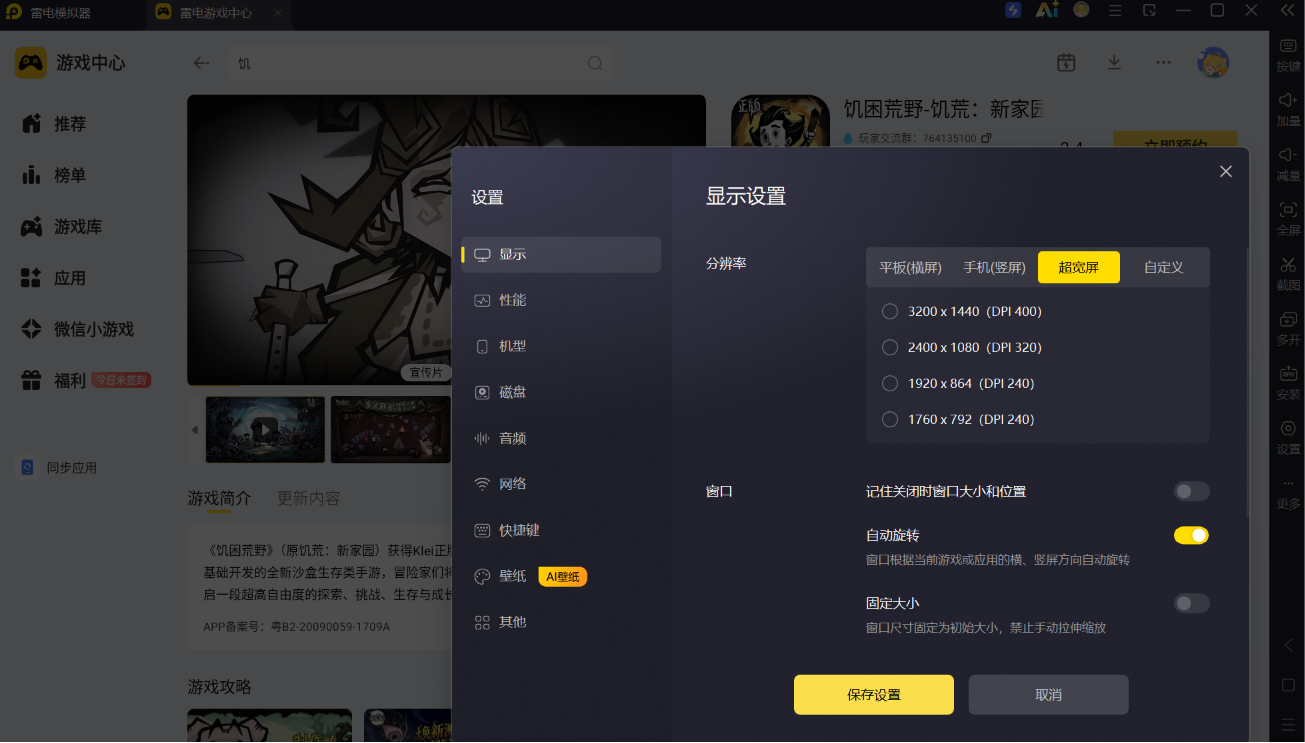Open the calendar reservation icon

tap(1066, 63)
